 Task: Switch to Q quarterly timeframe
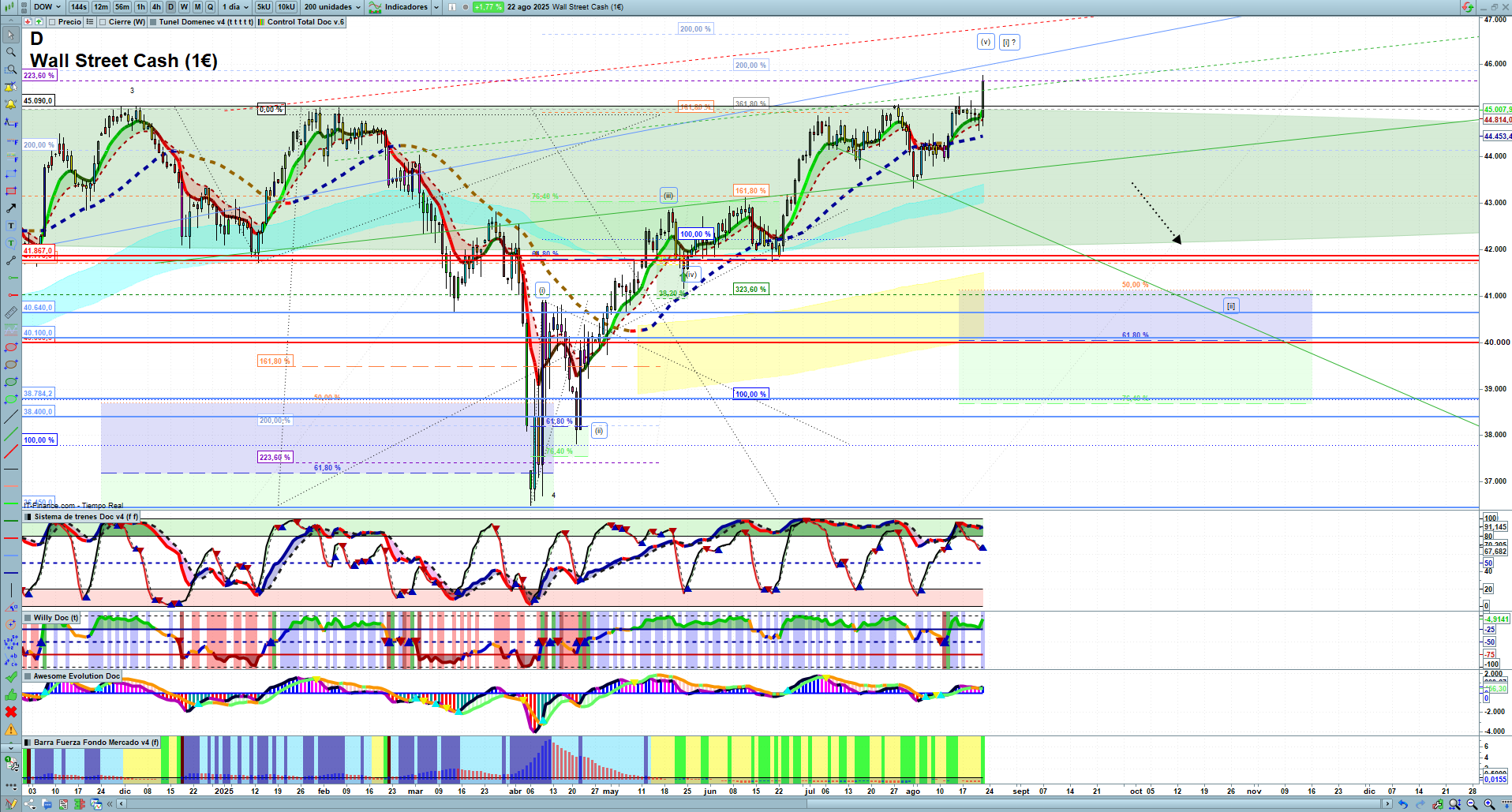210,7
